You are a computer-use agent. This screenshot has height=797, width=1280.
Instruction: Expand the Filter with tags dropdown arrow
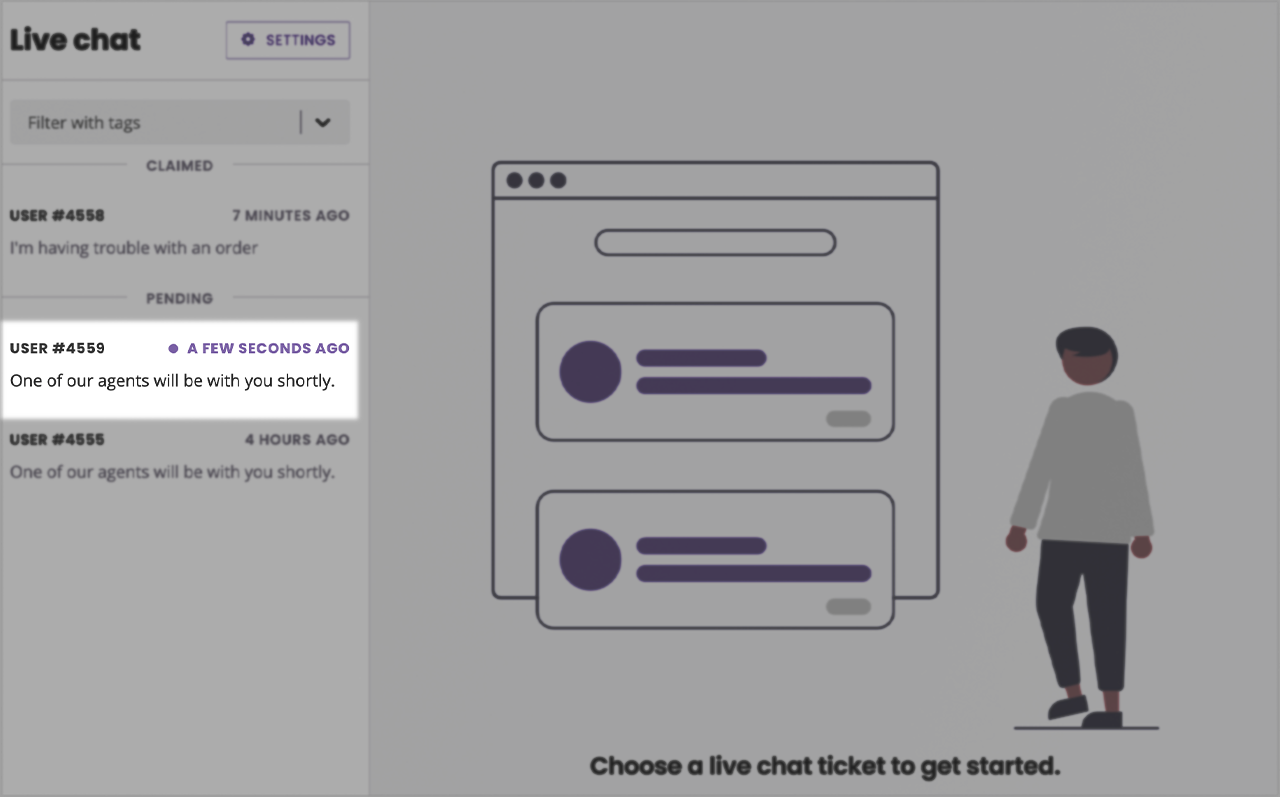322,123
